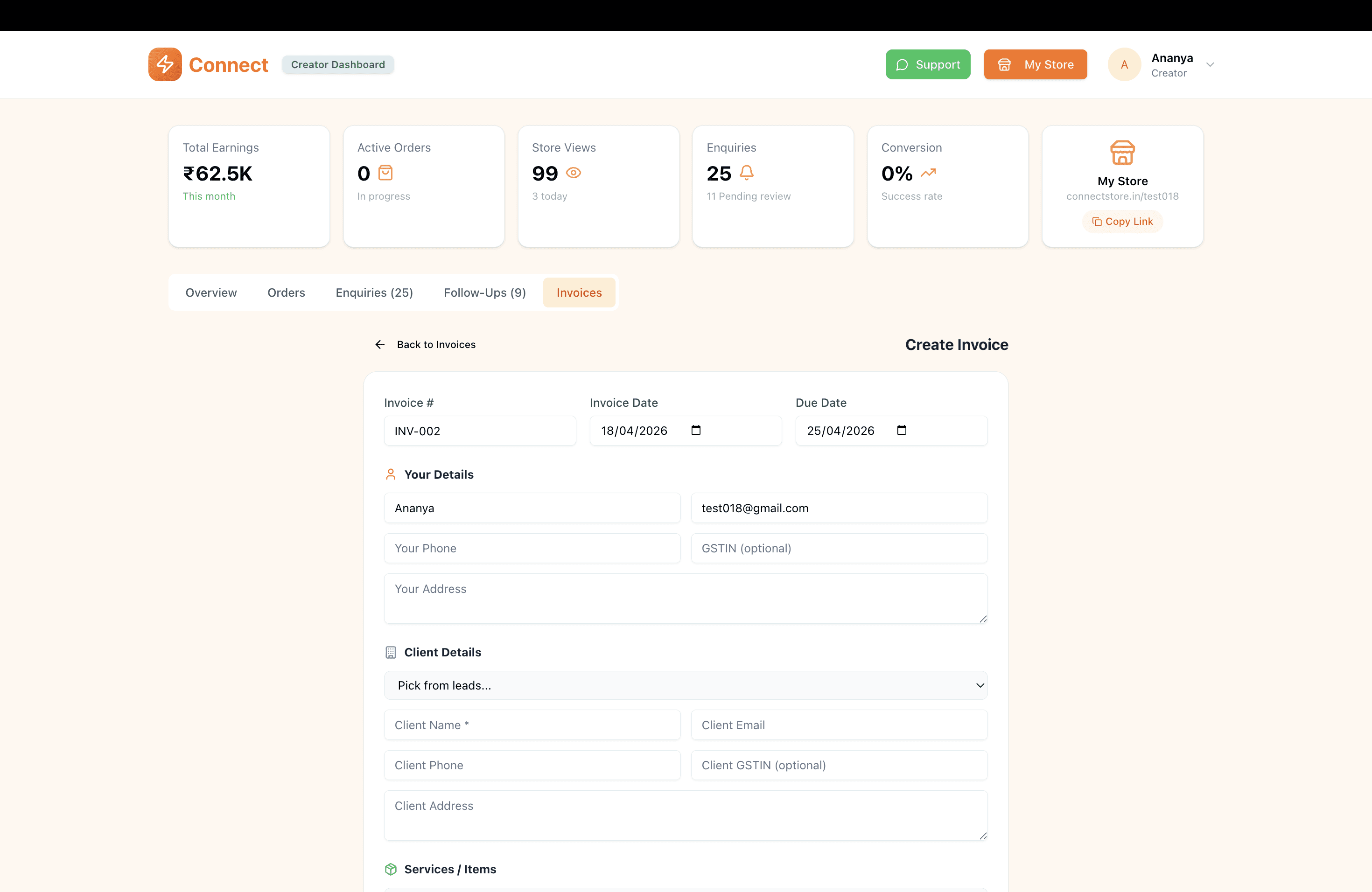The image size is (1372, 892).
Task: Focus the Client Name input field
Action: click(x=532, y=725)
